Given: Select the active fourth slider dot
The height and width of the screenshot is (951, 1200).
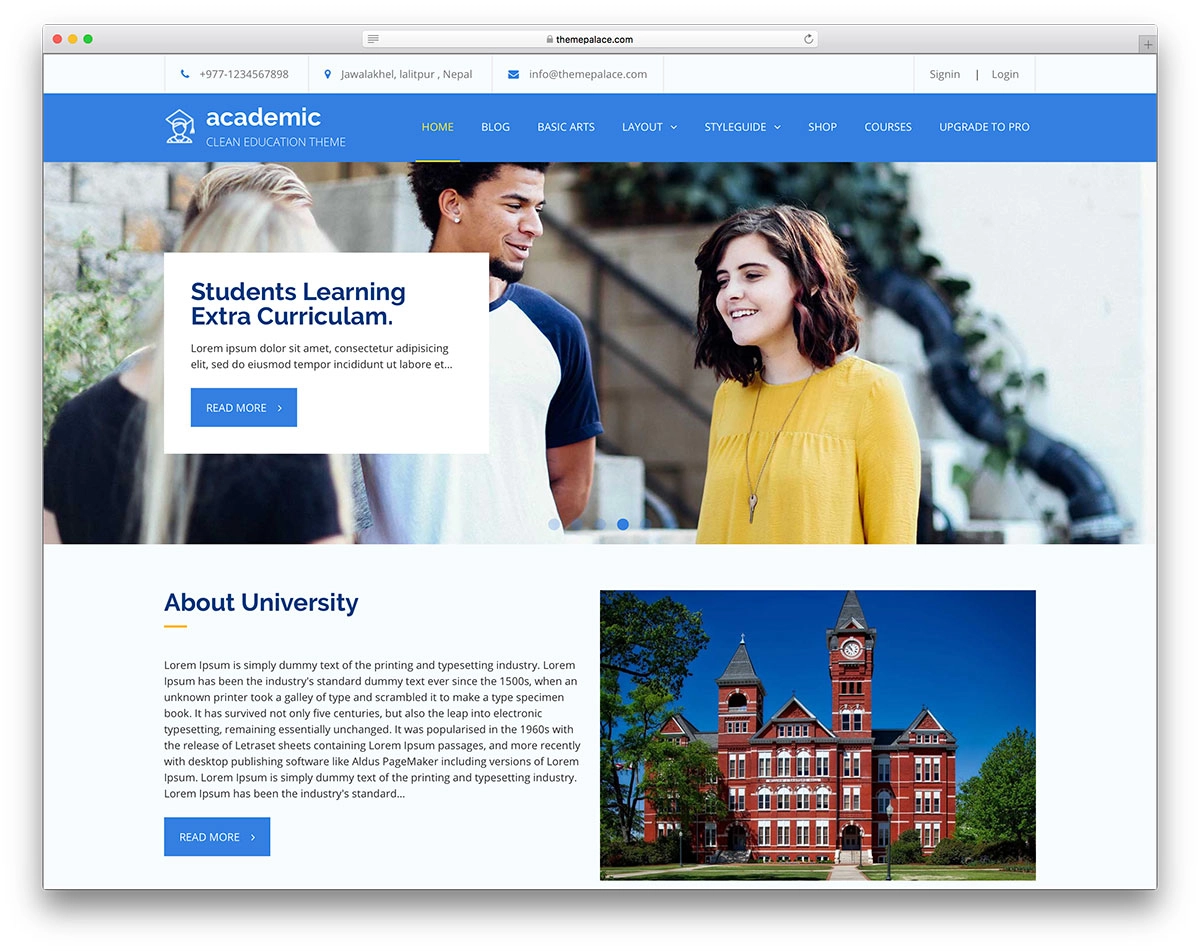Looking at the screenshot, I should point(623,524).
